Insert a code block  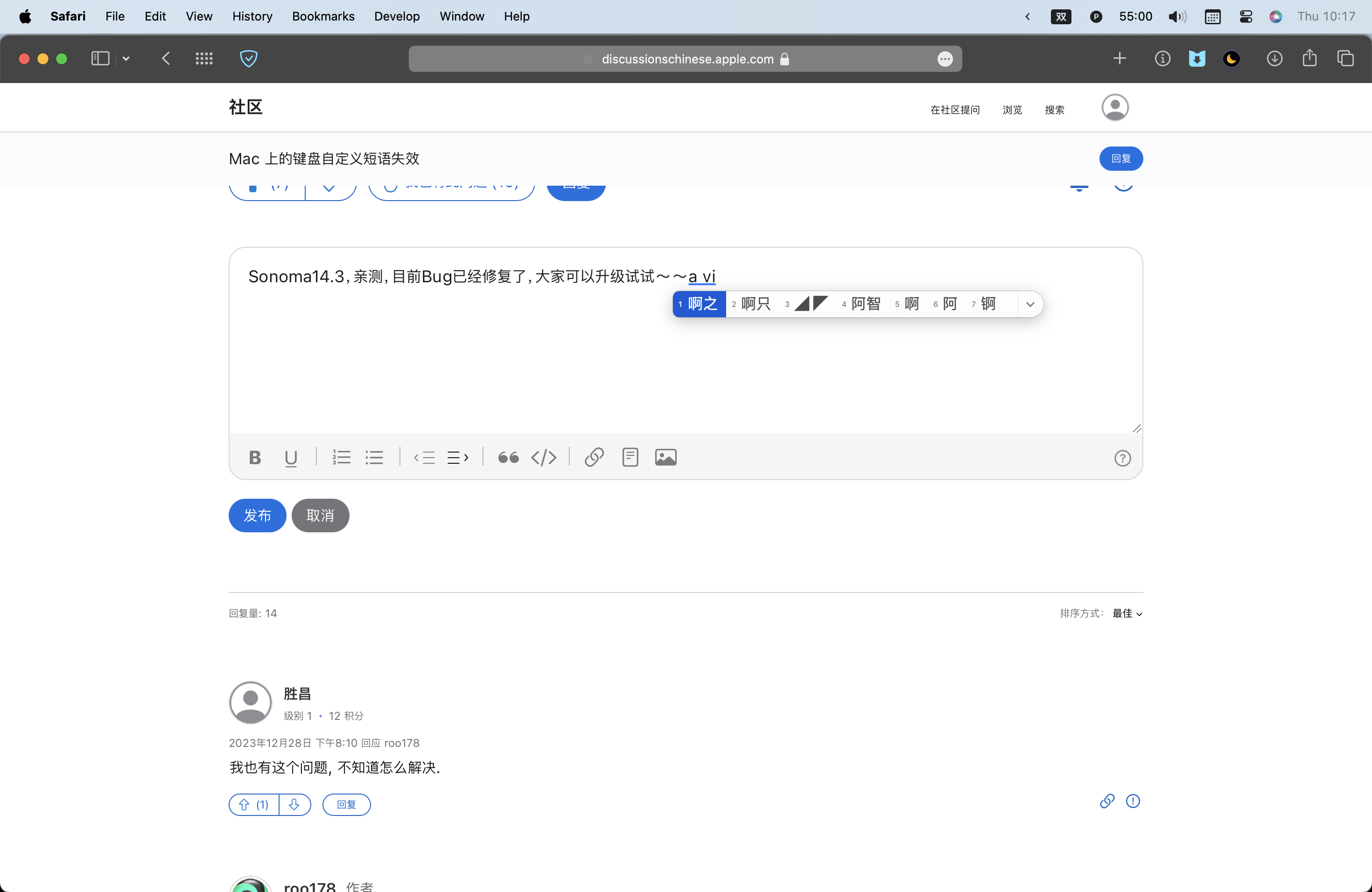544,458
